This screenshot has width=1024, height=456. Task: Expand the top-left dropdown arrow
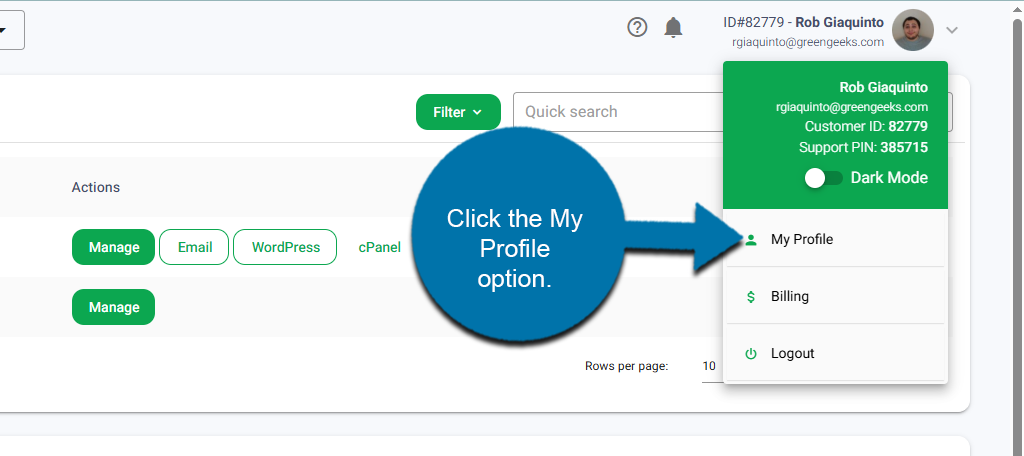pos(3,30)
